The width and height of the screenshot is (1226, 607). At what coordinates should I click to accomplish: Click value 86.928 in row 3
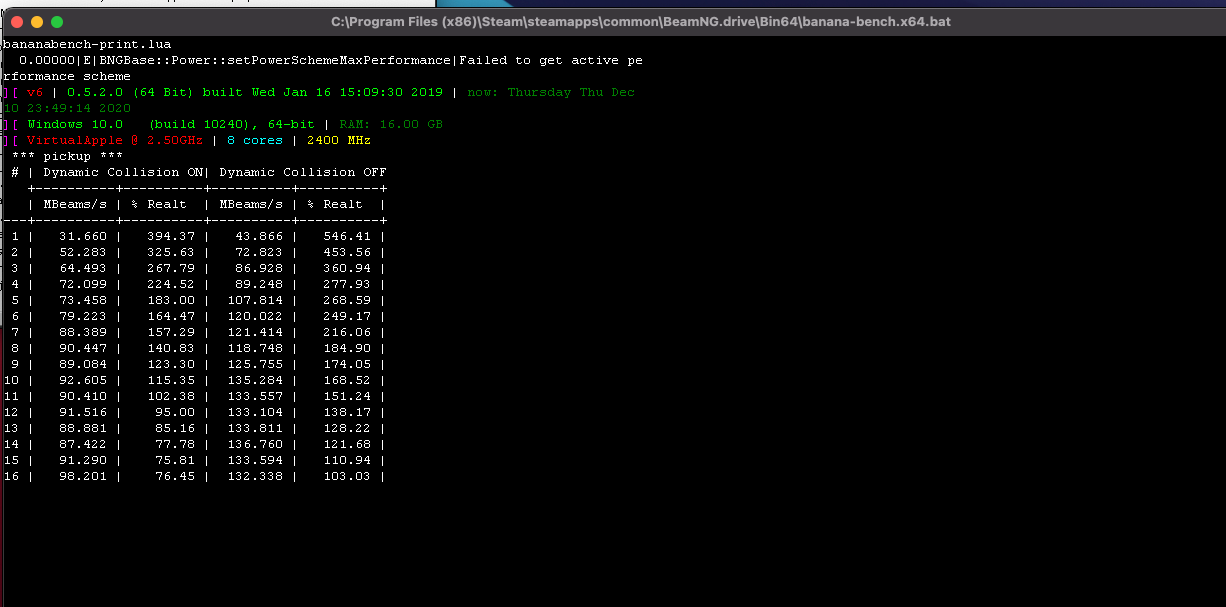259,268
